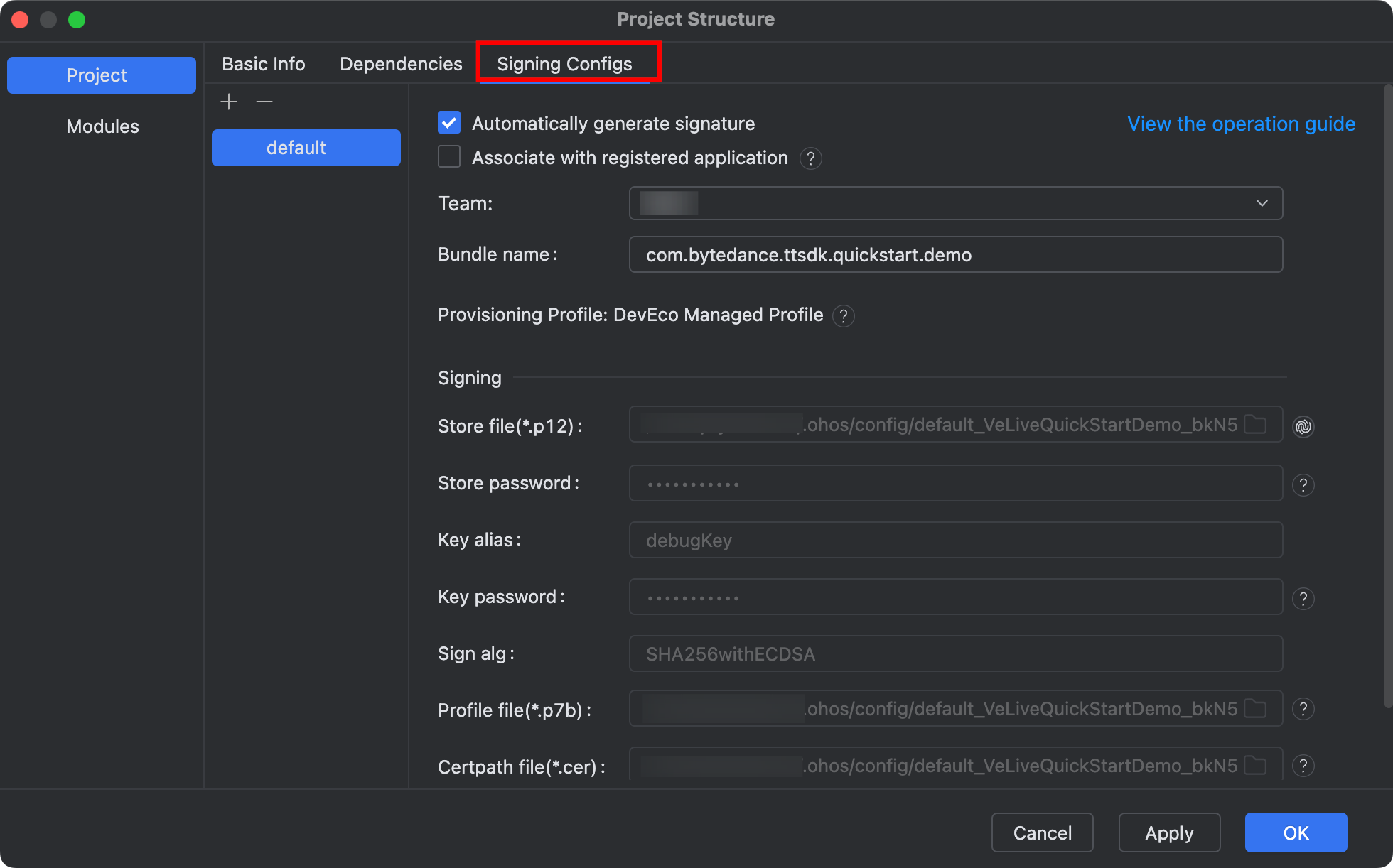Open View the operation guide link
This screenshot has width=1393, height=868.
point(1241,124)
